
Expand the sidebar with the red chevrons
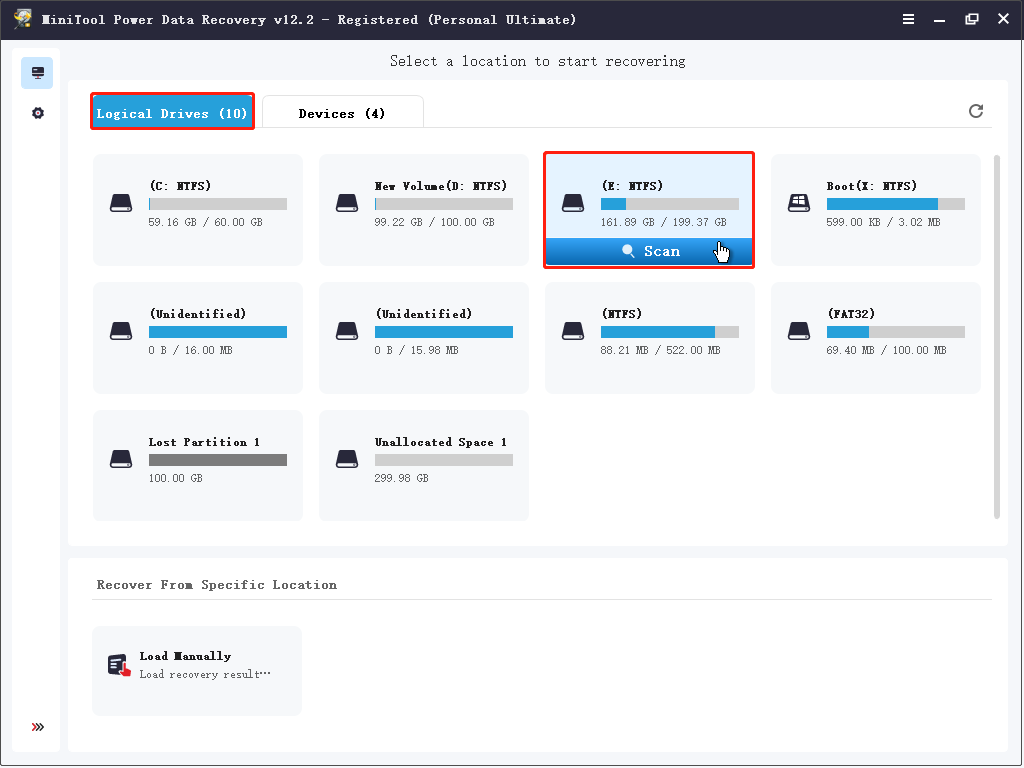(38, 727)
